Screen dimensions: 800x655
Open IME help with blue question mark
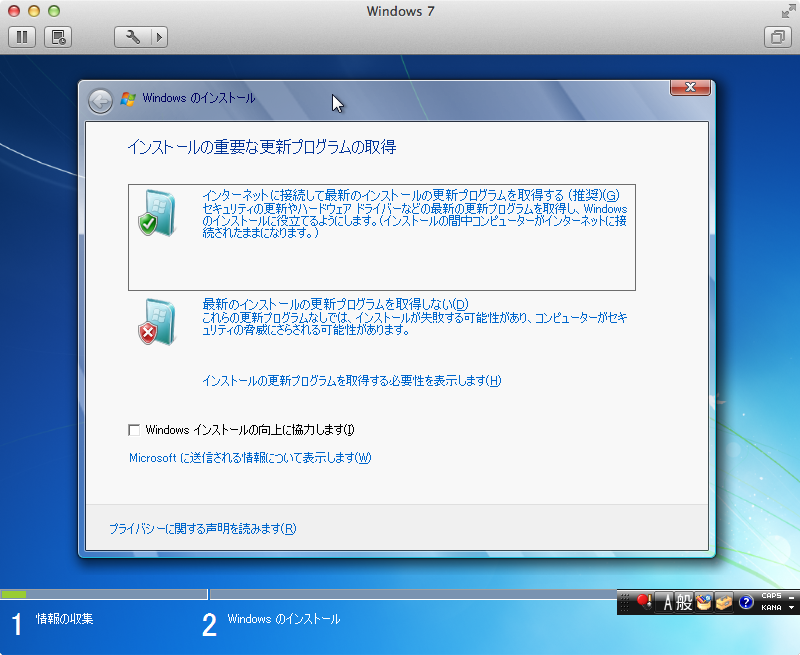pyautogui.click(x=745, y=602)
